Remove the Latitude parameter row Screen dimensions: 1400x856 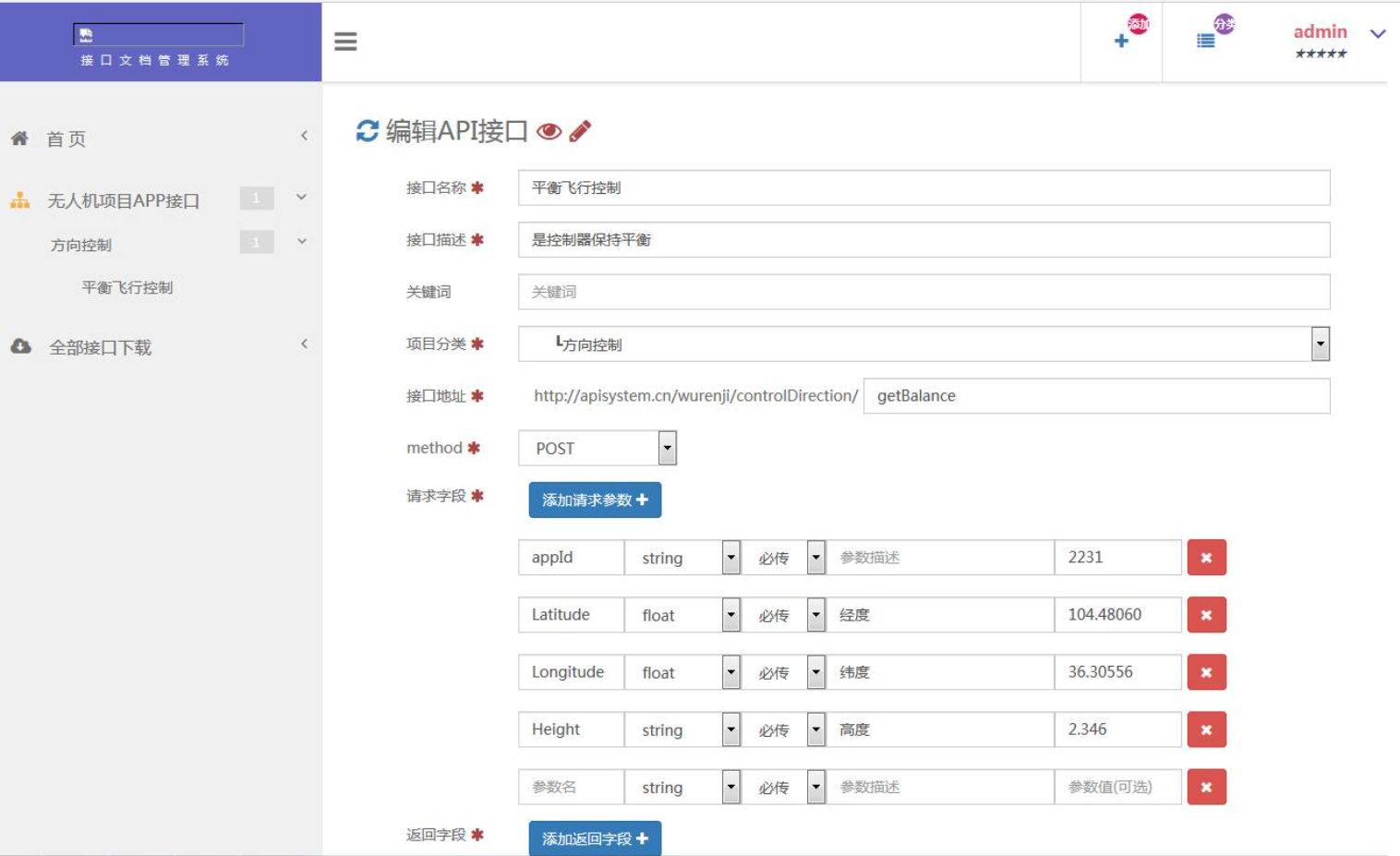1206,615
